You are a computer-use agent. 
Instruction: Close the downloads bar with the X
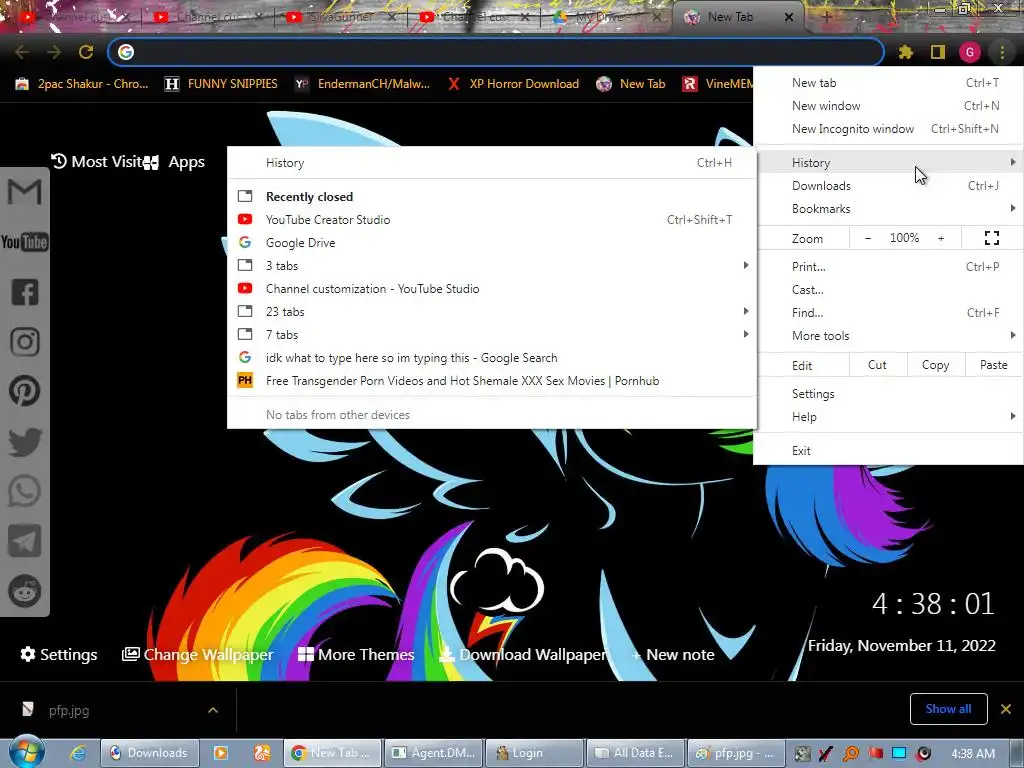[x=1006, y=709]
